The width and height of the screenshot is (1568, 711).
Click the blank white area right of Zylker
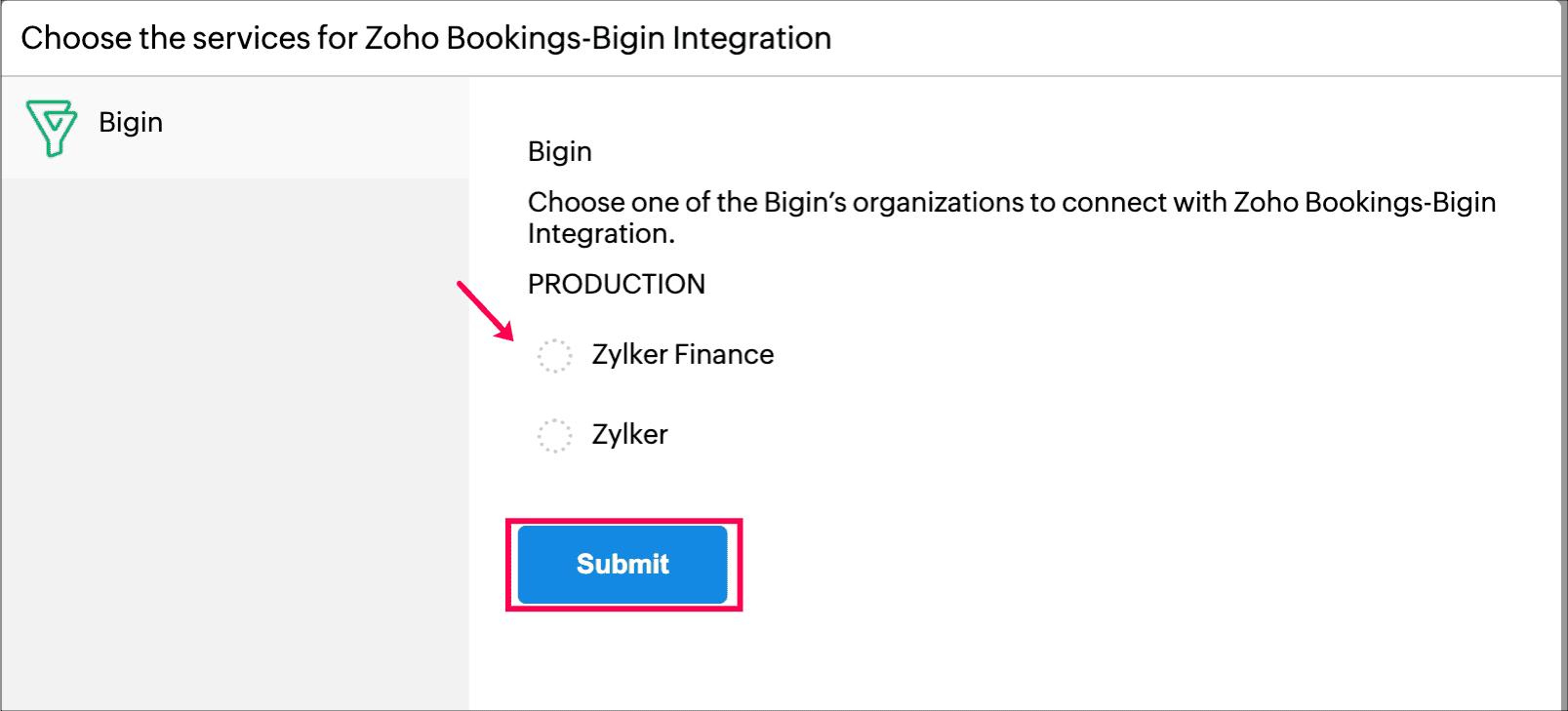point(976,435)
